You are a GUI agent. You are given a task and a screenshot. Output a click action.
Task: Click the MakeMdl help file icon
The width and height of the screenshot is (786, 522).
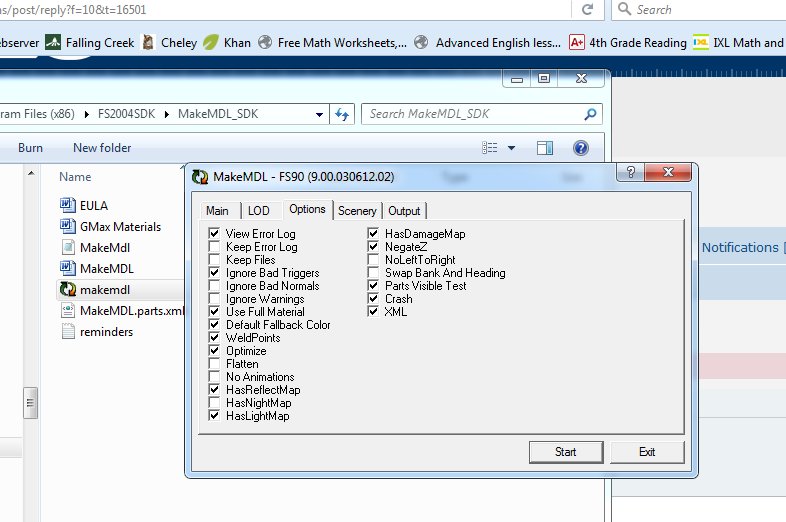[68, 247]
